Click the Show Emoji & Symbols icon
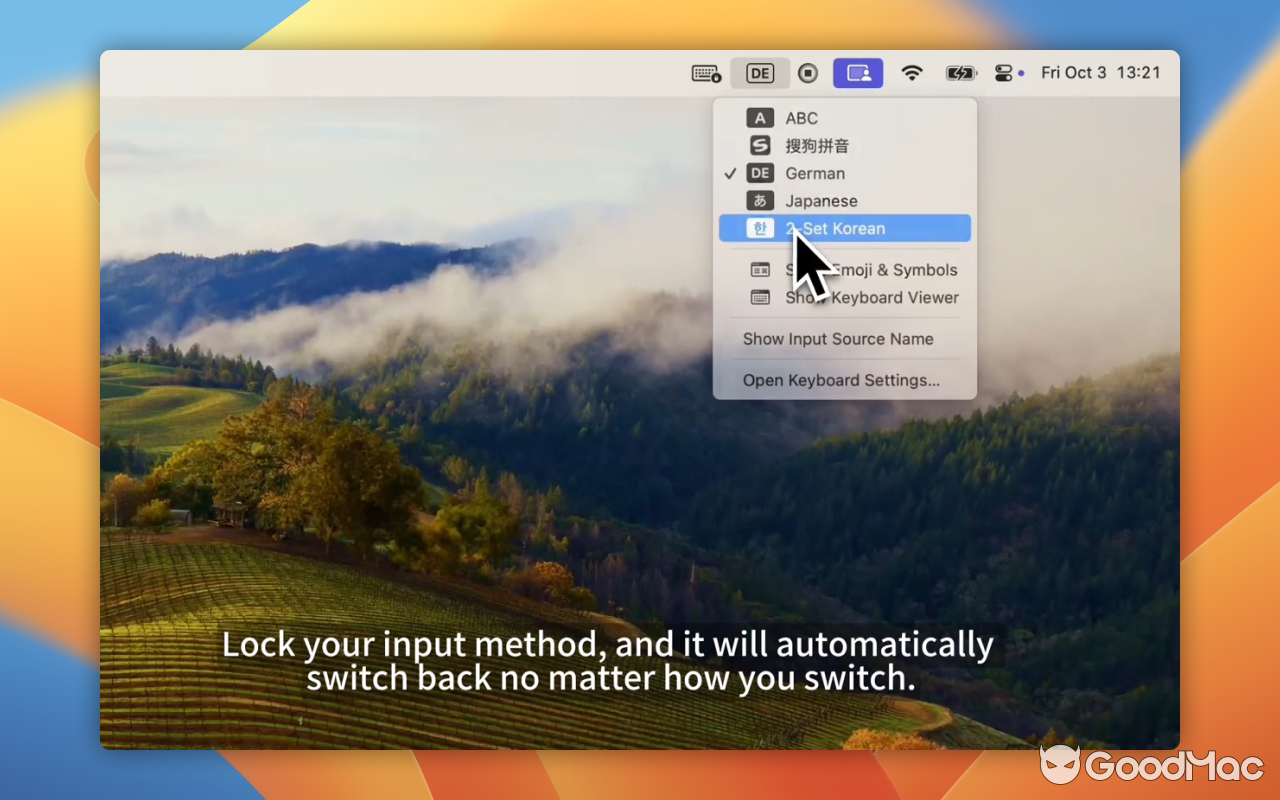 pos(760,270)
